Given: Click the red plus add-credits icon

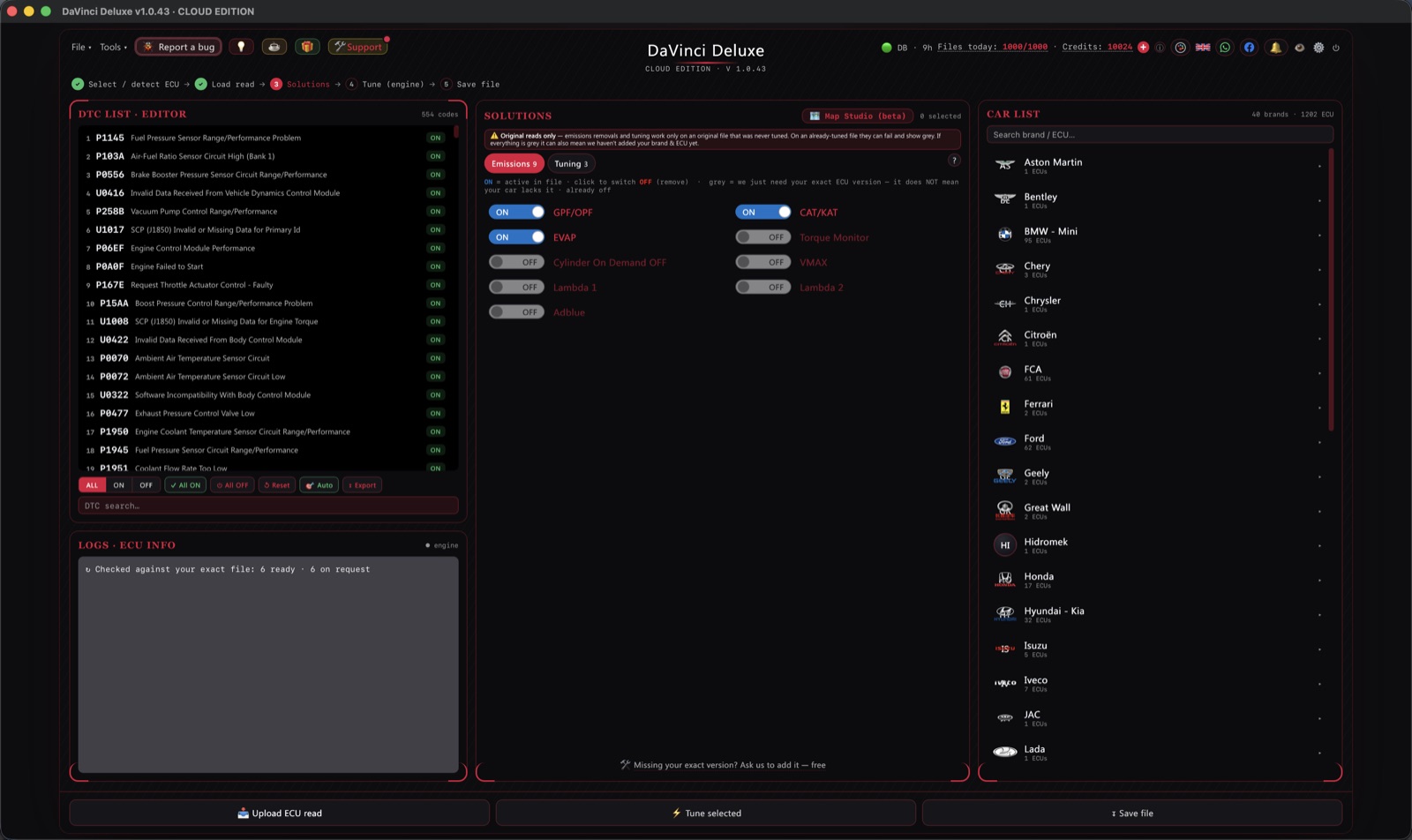Looking at the screenshot, I should point(1144,48).
